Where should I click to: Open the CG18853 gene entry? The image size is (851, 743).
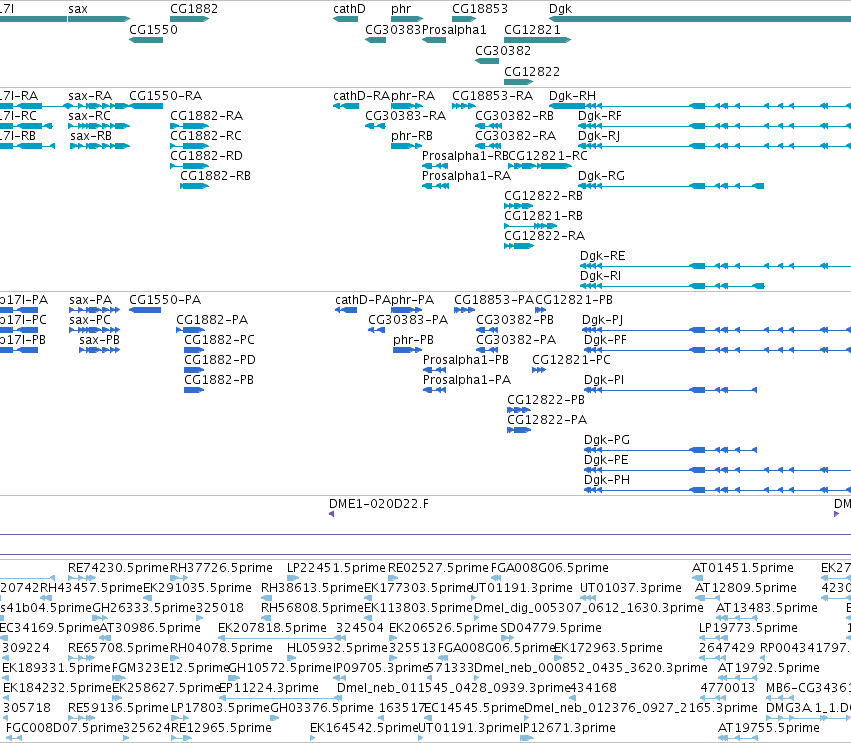click(x=480, y=9)
